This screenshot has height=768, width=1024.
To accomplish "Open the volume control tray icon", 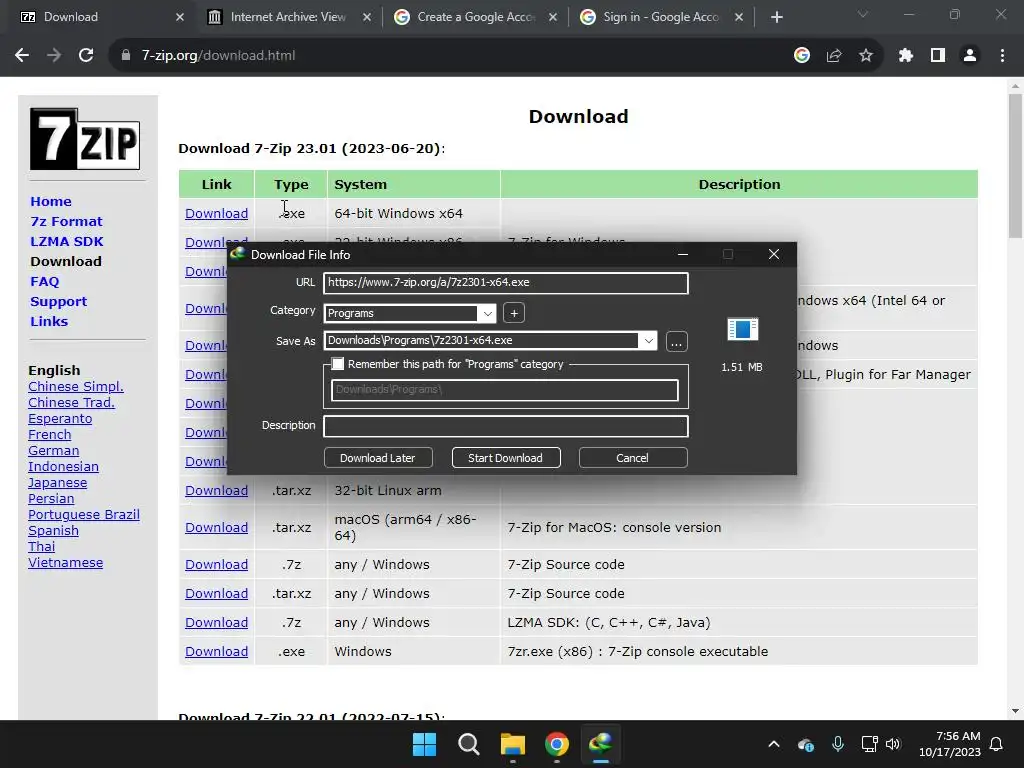I will coord(893,744).
